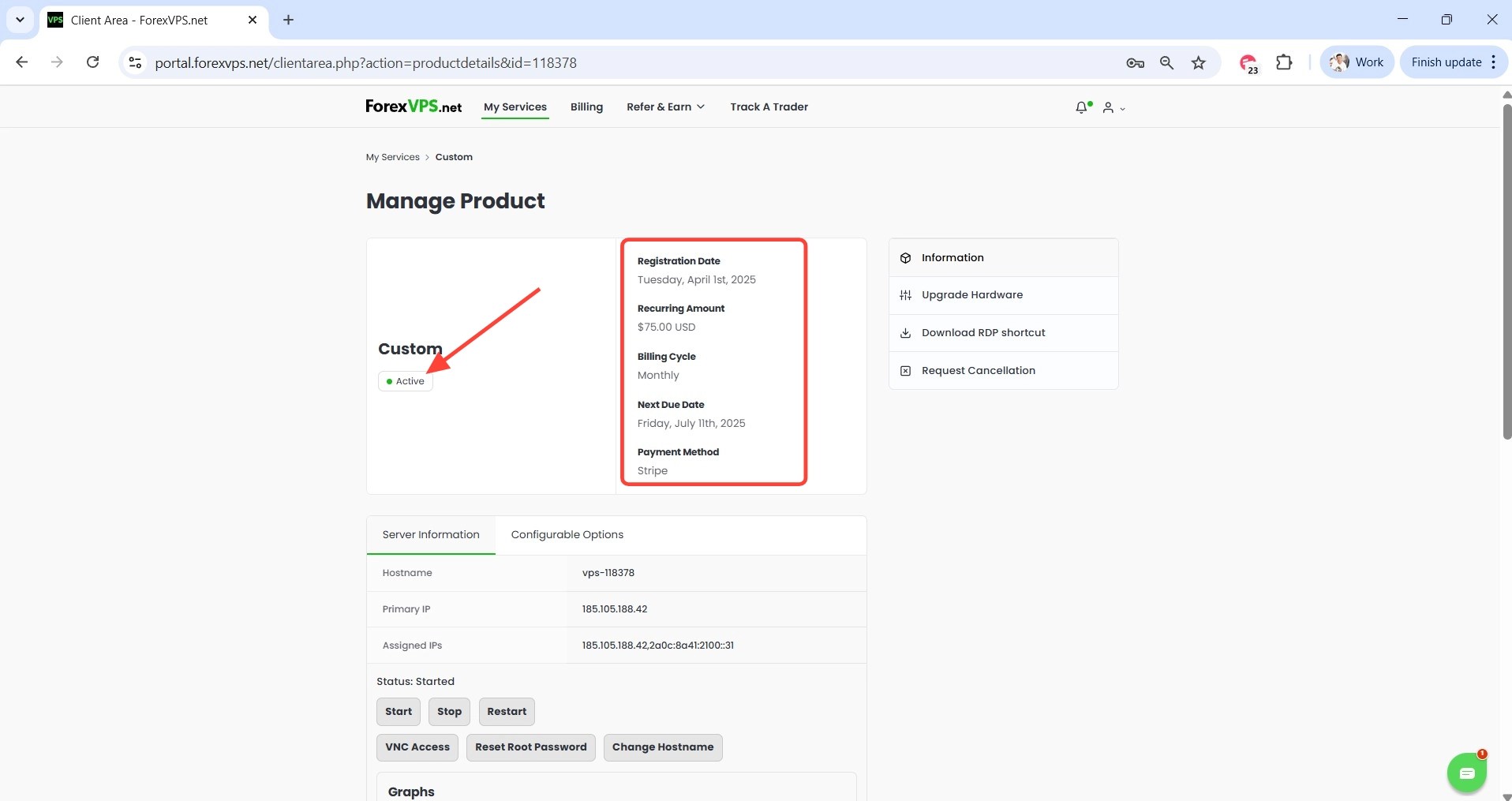Open the browser three-dot menu
The height and width of the screenshot is (801, 1512).
click(1494, 62)
